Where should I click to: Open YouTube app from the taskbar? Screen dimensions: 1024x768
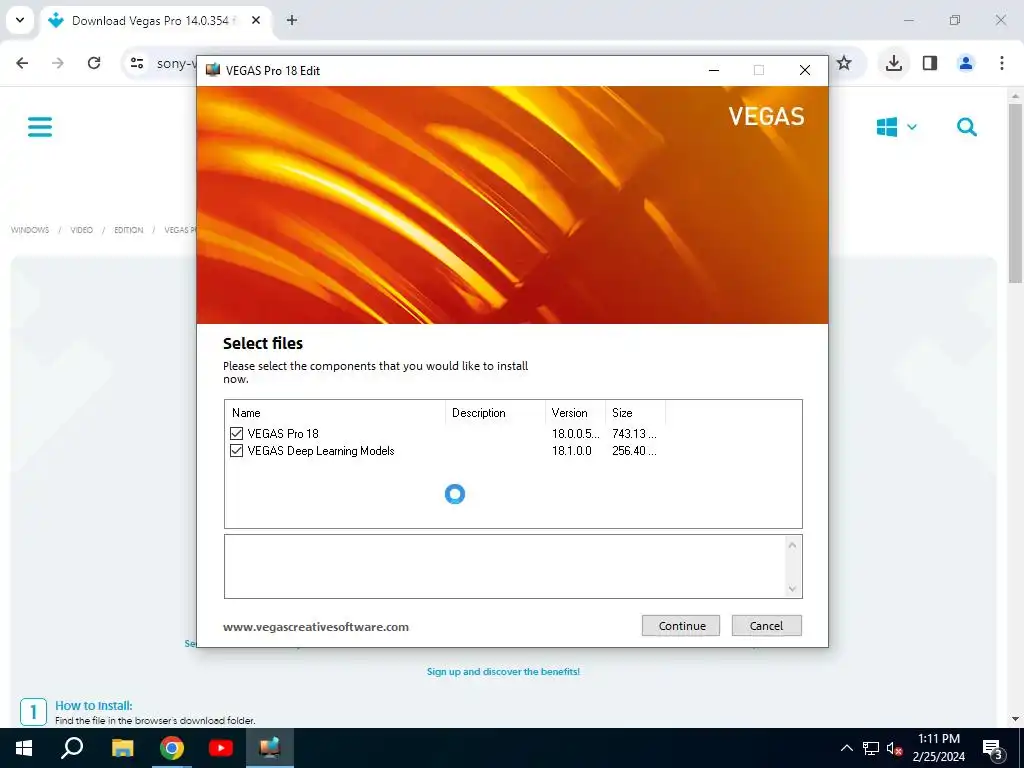click(x=221, y=748)
